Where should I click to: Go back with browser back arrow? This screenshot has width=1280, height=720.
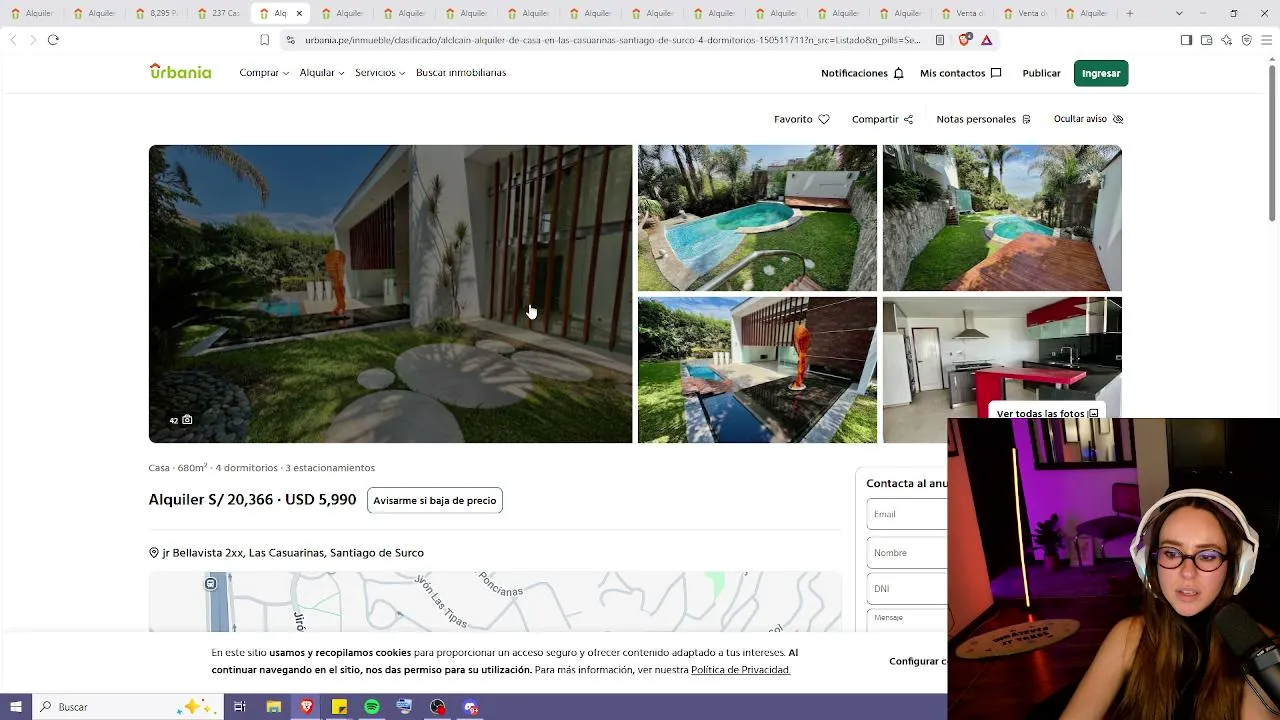[13, 40]
